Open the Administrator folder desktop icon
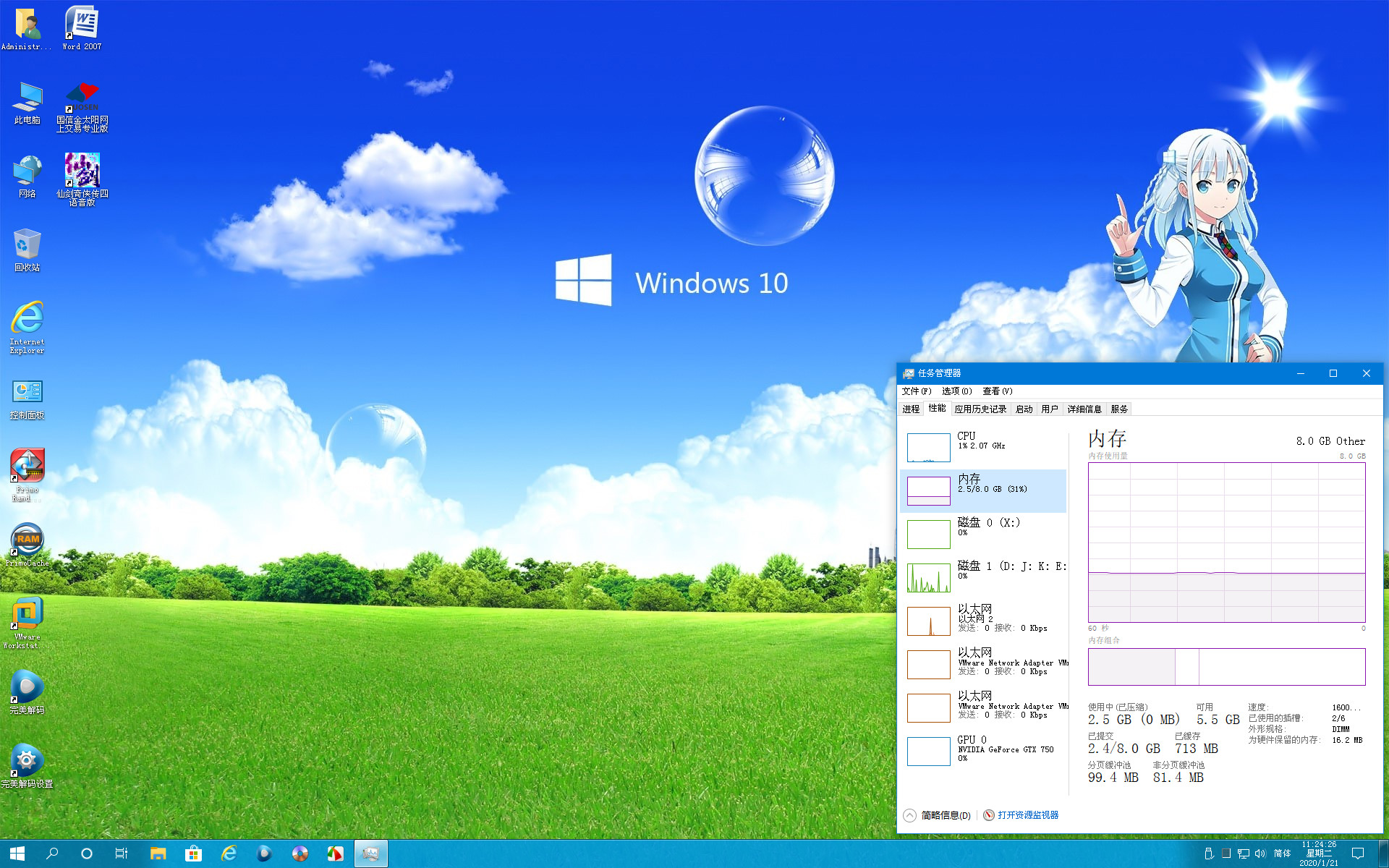This screenshot has height=868, width=1389. pyautogui.click(x=27, y=29)
